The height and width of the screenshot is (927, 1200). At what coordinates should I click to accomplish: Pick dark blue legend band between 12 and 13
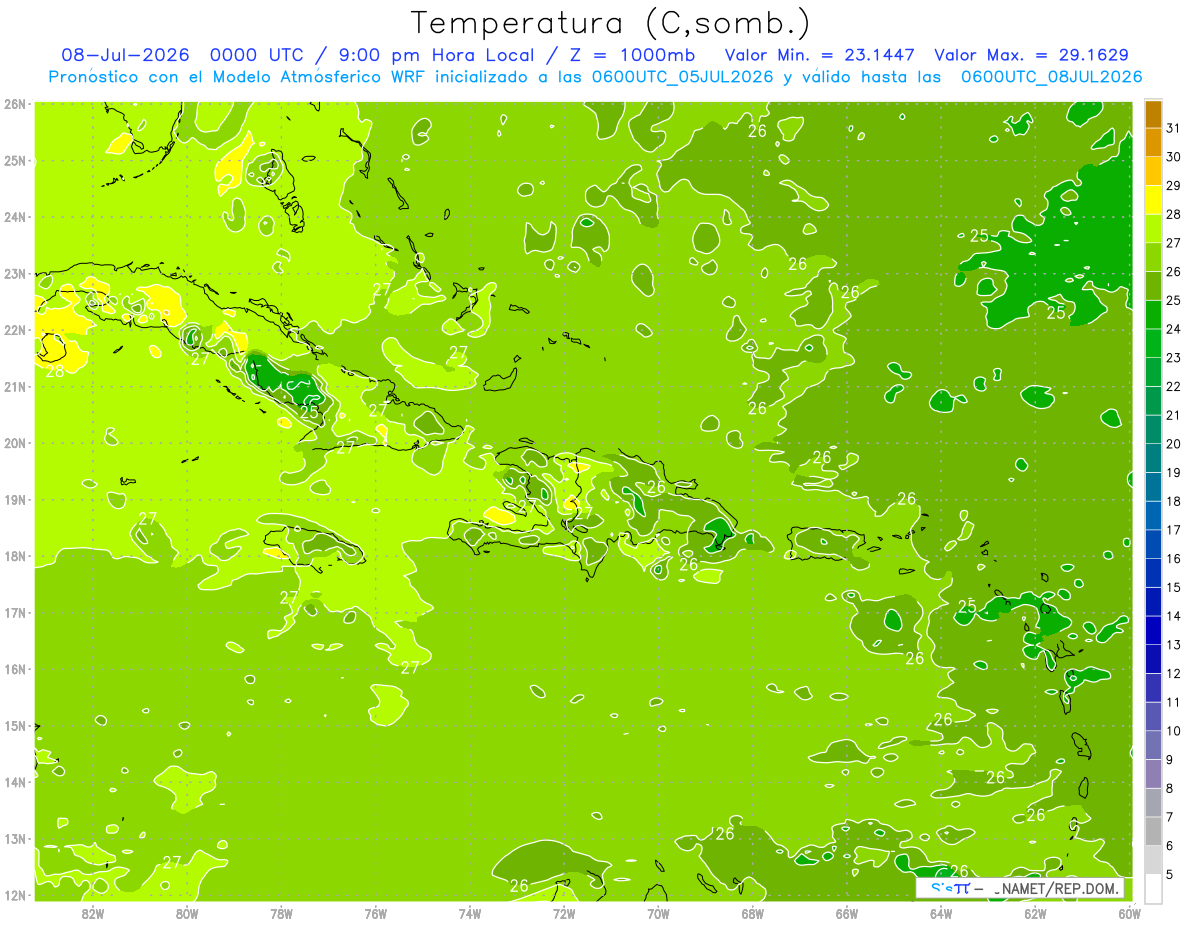1153,658
